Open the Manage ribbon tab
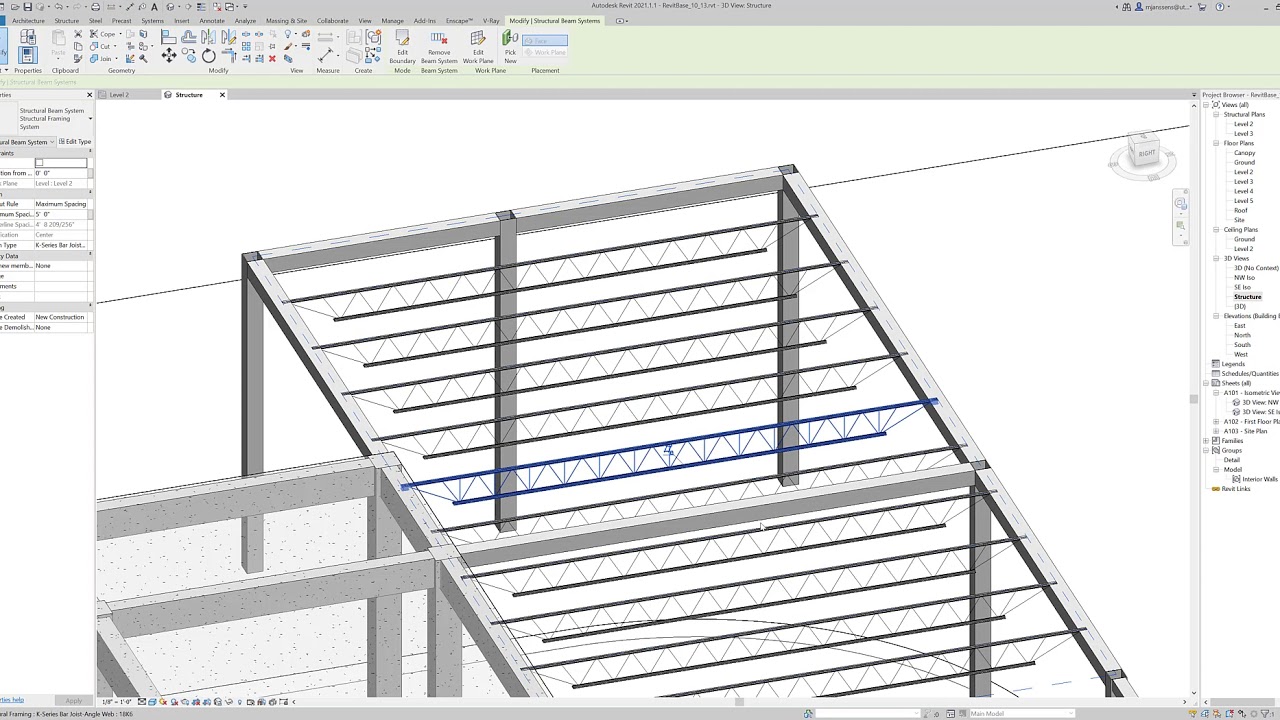Screen dimensions: 1280x720 pos(392,21)
